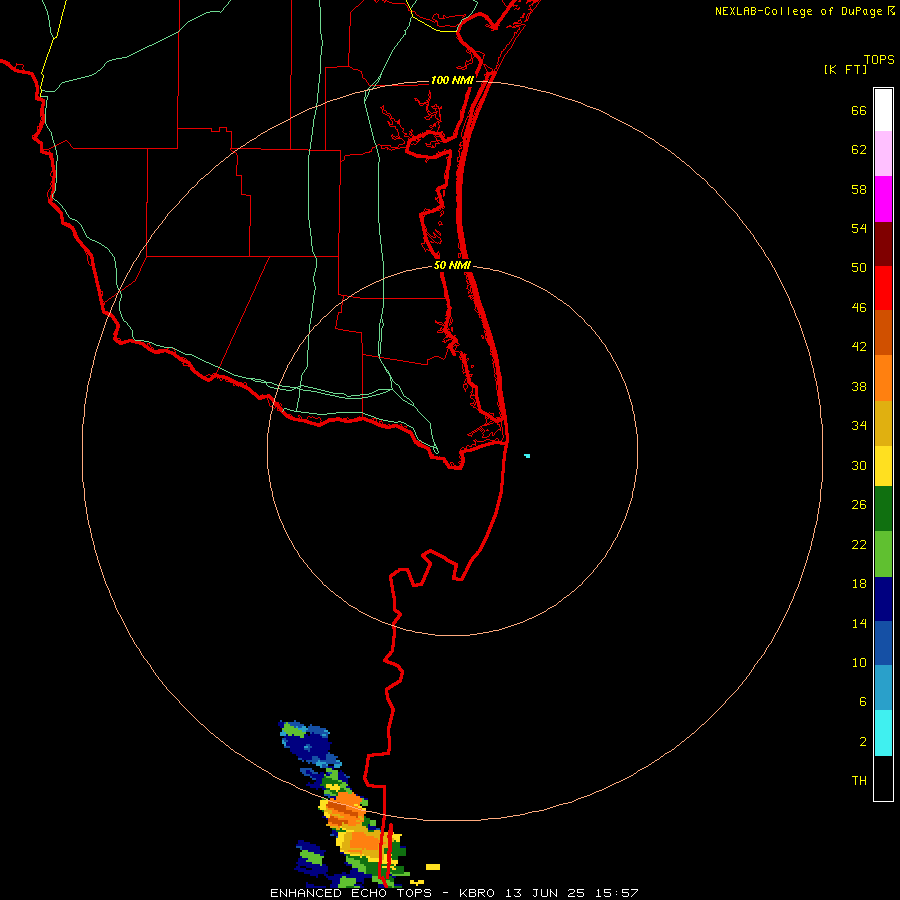Click the "2" legend value
This screenshot has height=900, width=900.
pos(863,742)
